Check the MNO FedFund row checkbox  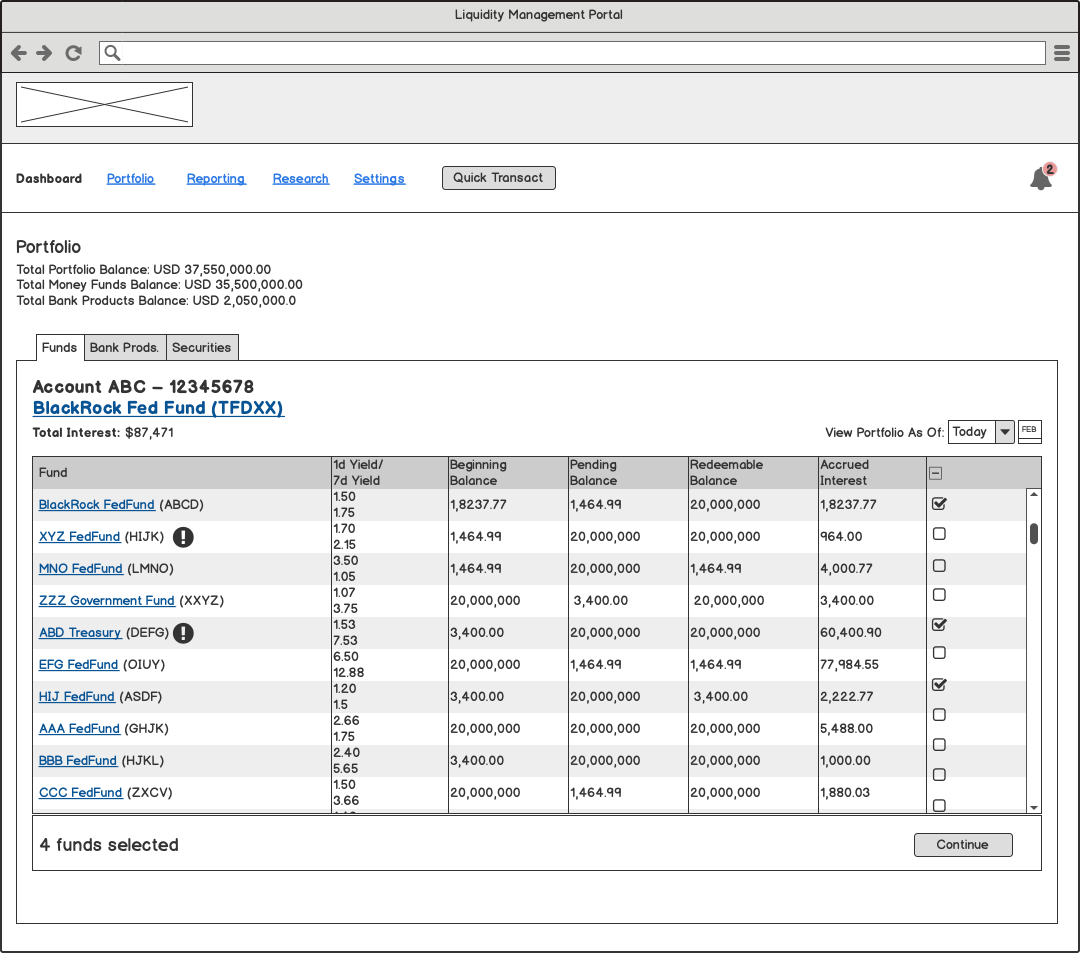[x=939, y=565]
